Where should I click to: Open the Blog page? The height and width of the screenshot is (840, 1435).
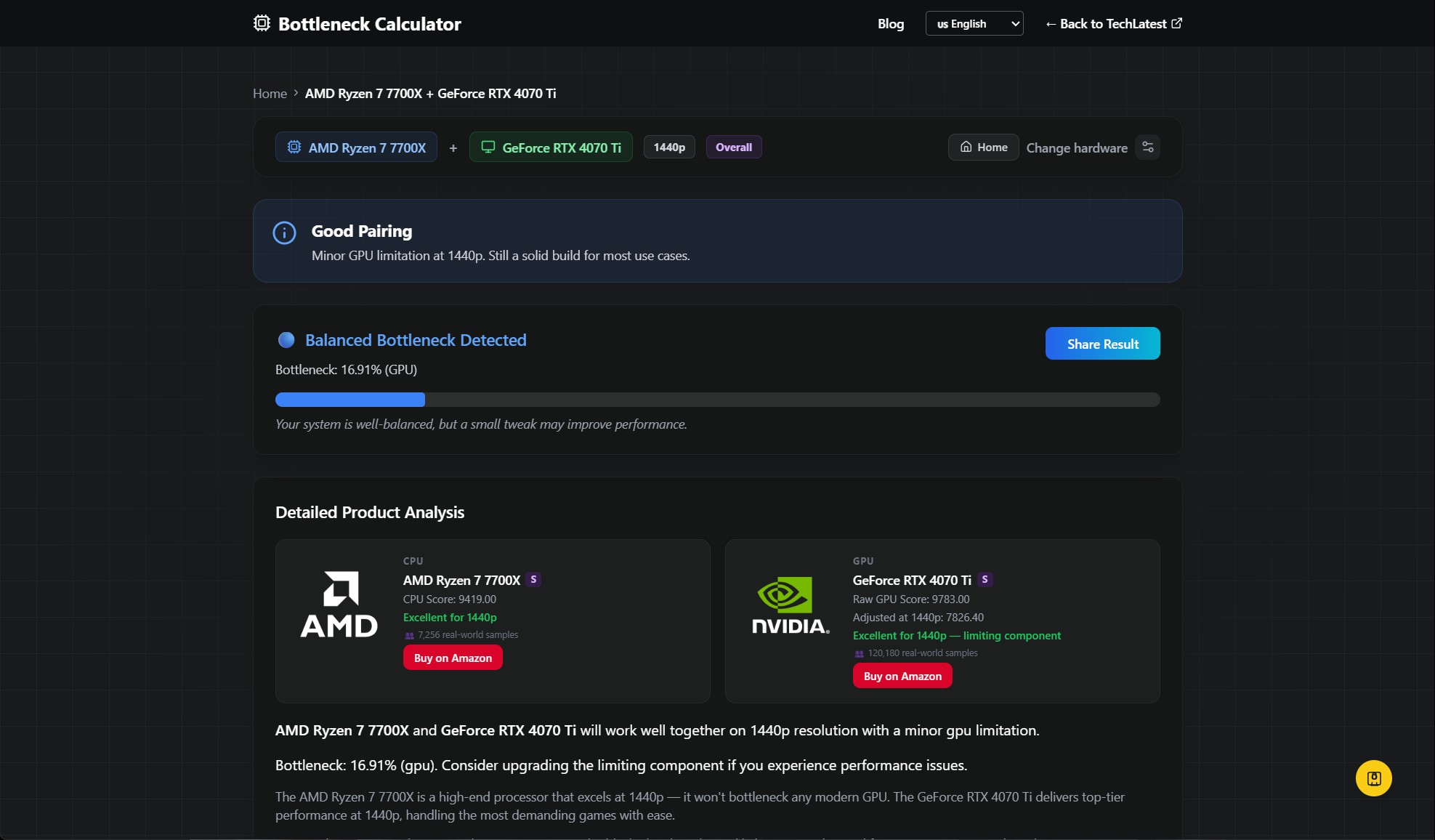(891, 24)
